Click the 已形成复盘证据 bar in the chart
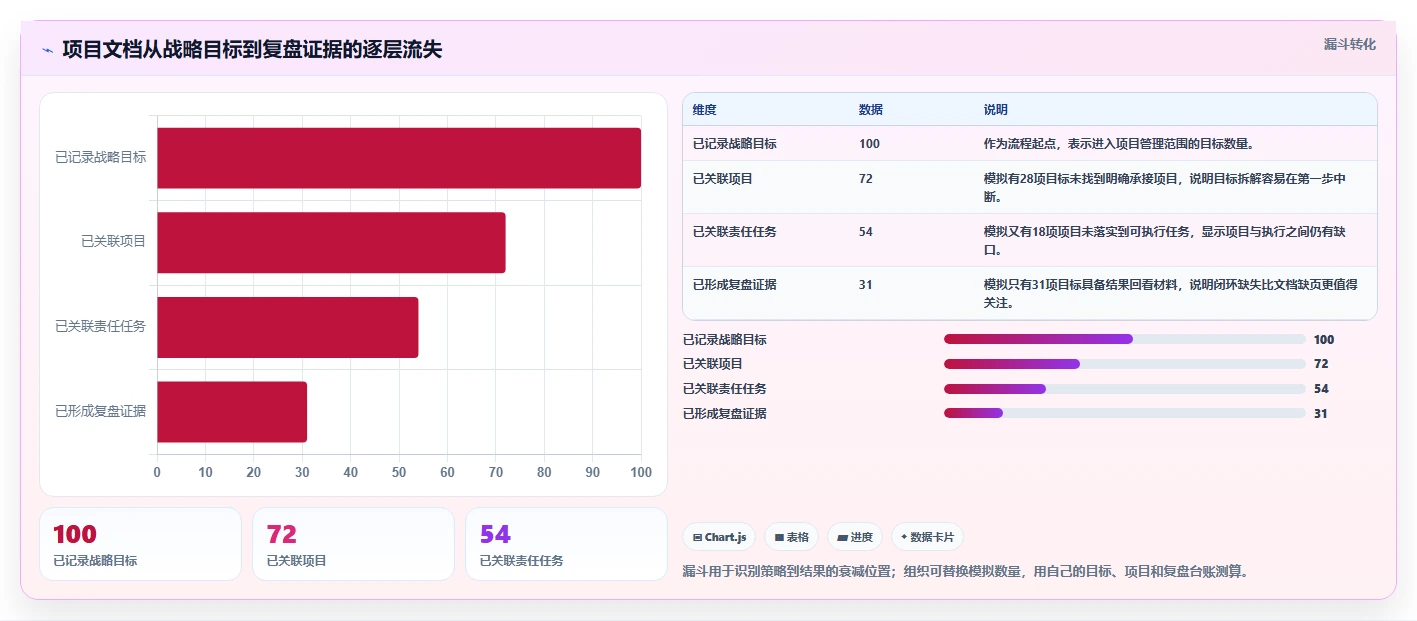Viewport: 1417px width, 621px height. (232, 411)
